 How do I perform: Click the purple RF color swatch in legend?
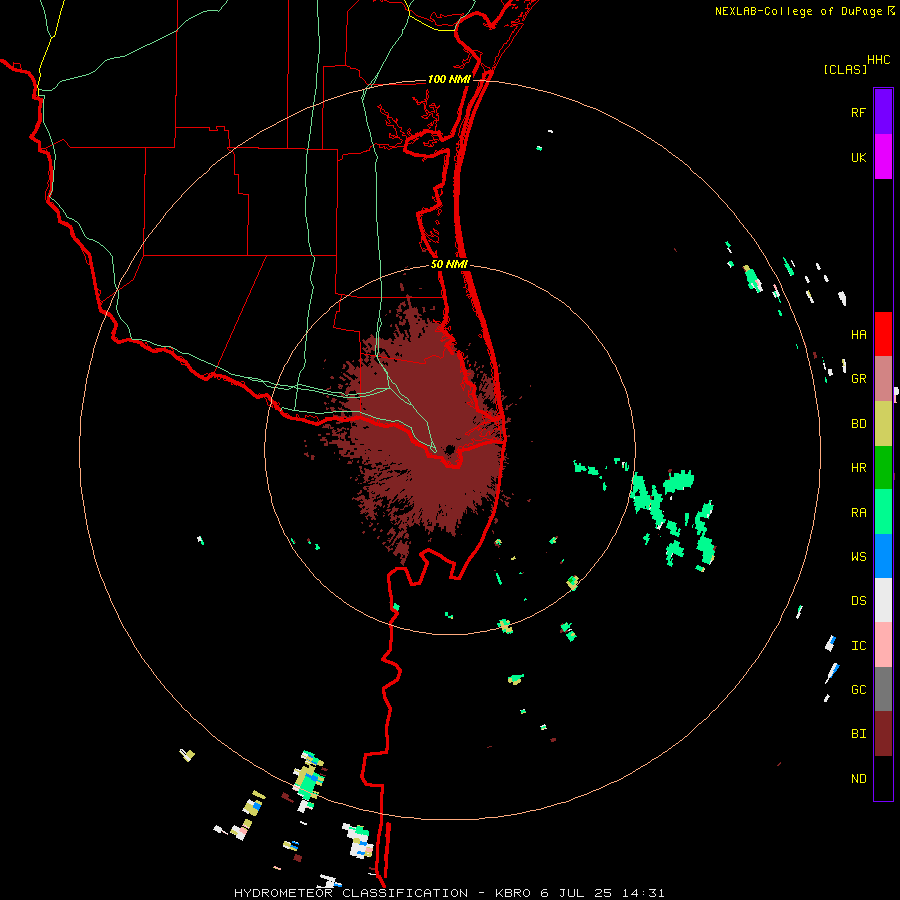883,112
